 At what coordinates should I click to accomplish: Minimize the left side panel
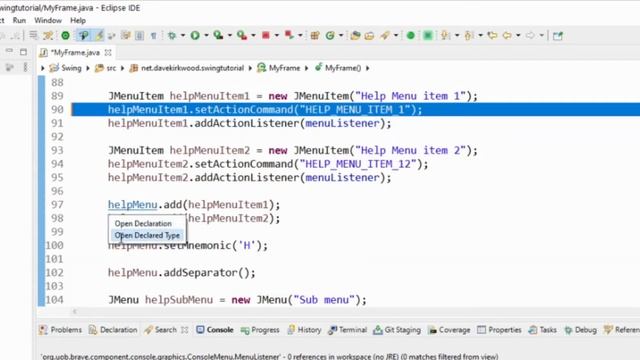point(9,51)
